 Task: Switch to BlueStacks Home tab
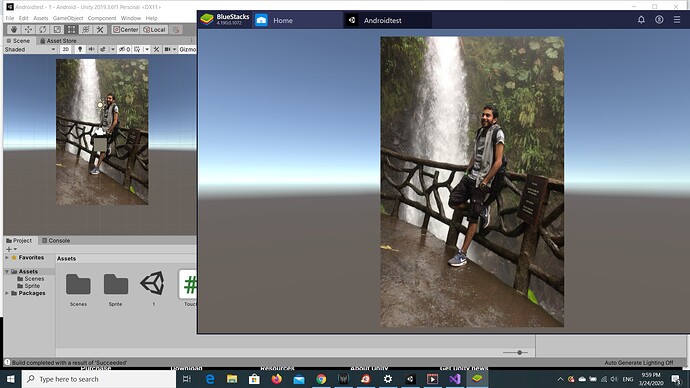click(x=283, y=20)
